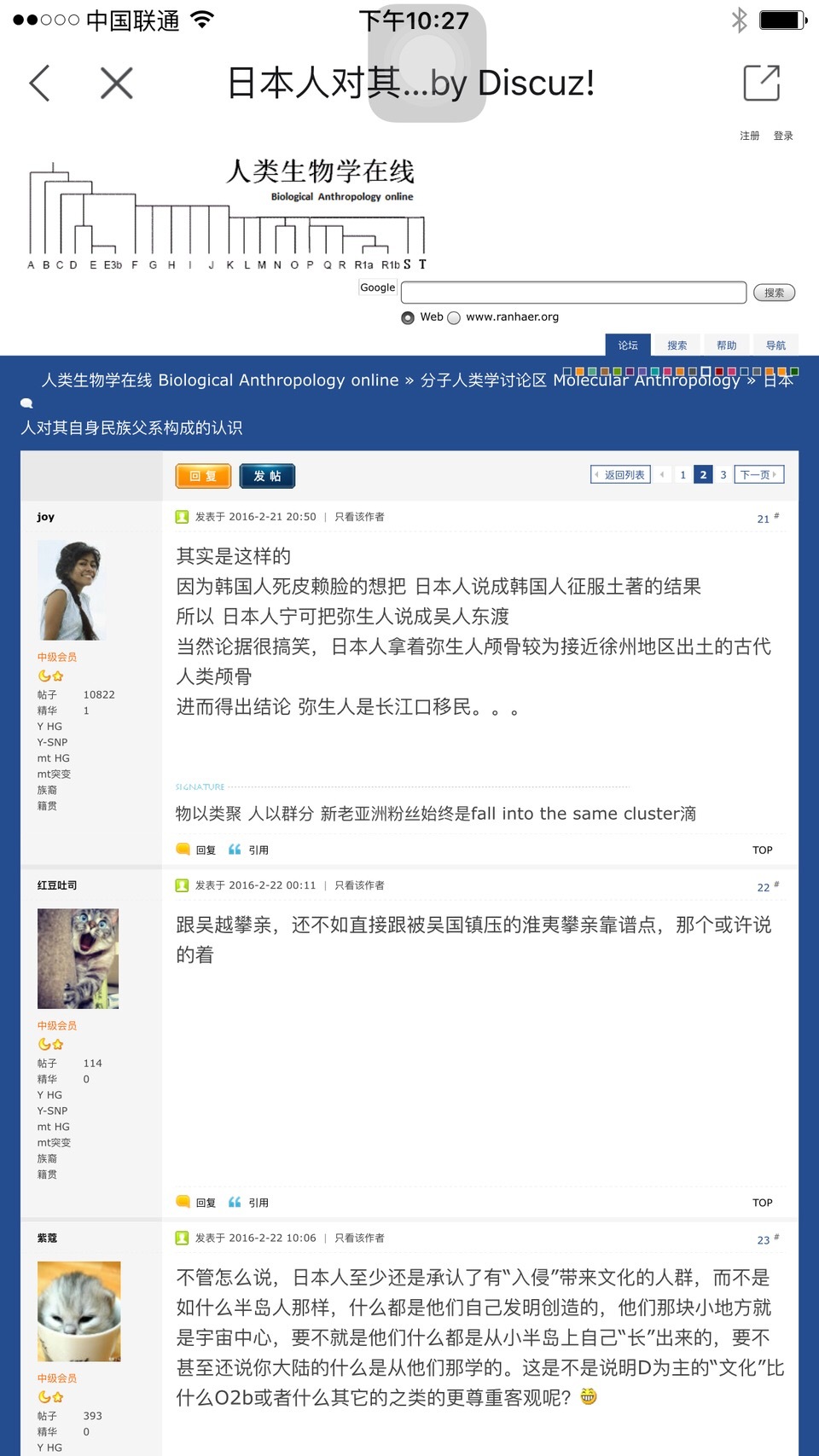Close the web page with the X icon
The height and width of the screenshot is (1456, 819).
point(117,83)
